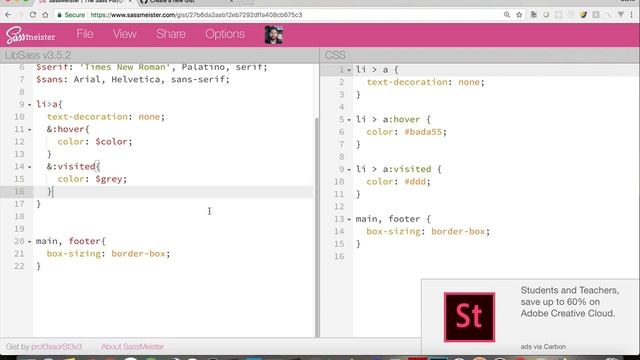Collapse the &:hover block at line 11
This screenshot has width=640, height=360.
(x=29, y=130)
